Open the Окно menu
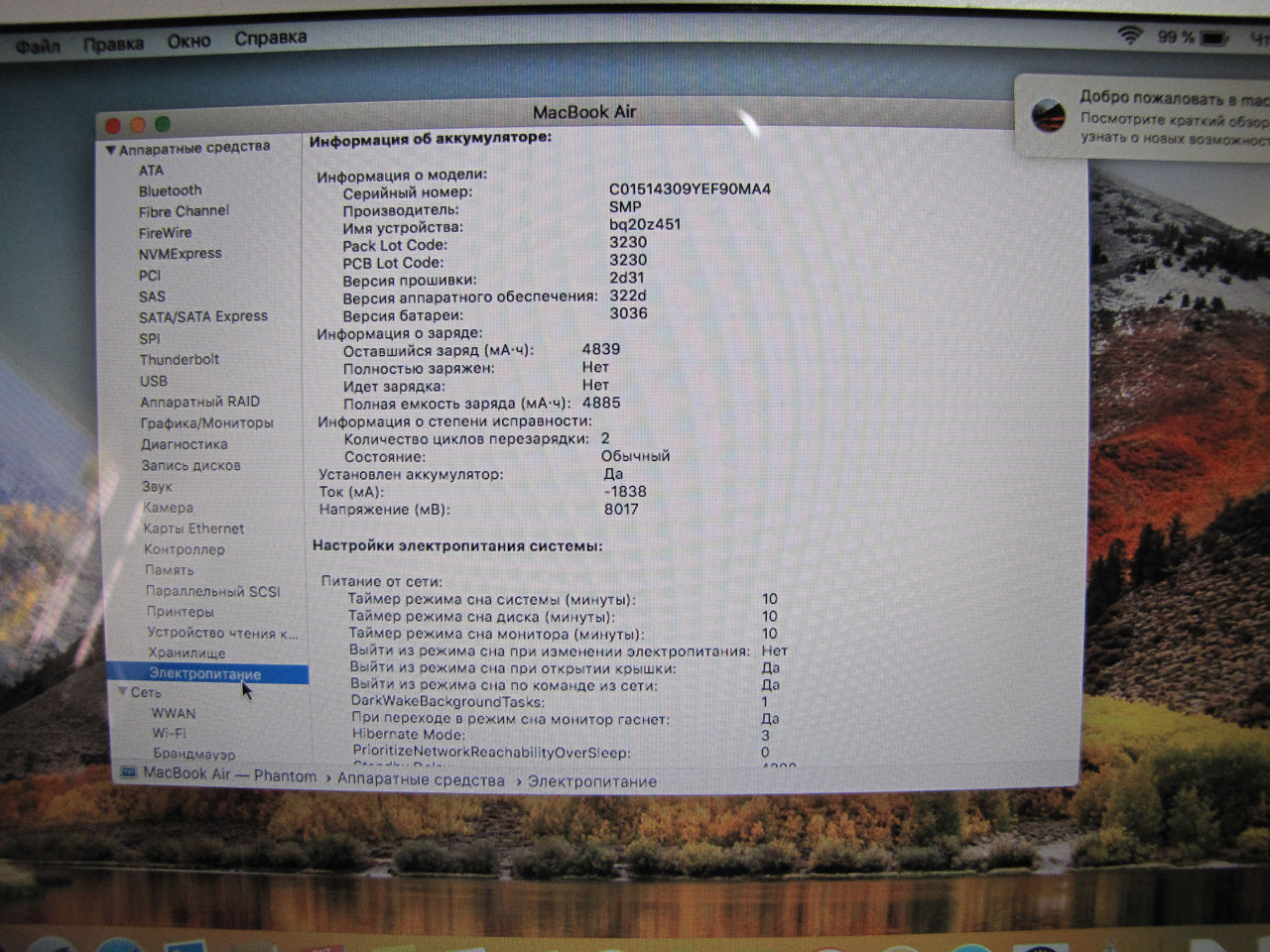This screenshot has height=952, width=1270. [x=189, y=41]
